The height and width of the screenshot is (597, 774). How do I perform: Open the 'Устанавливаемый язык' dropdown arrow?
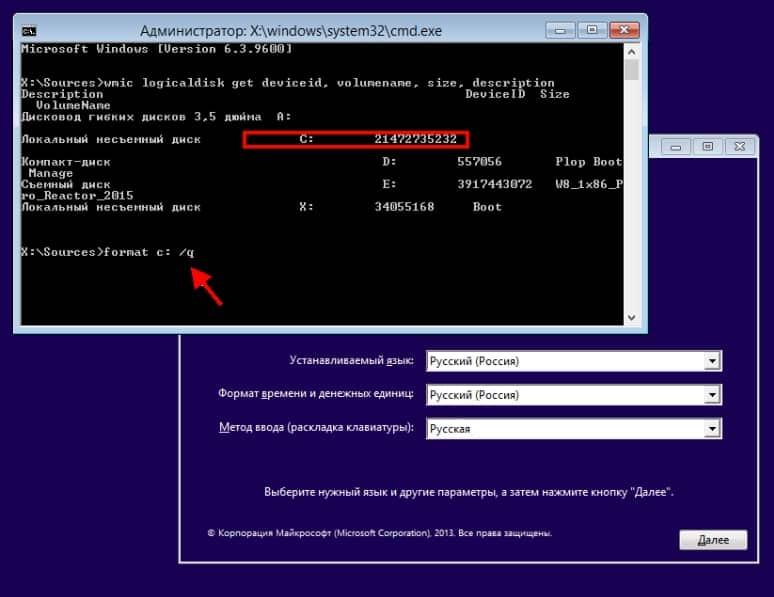(712, 361)
